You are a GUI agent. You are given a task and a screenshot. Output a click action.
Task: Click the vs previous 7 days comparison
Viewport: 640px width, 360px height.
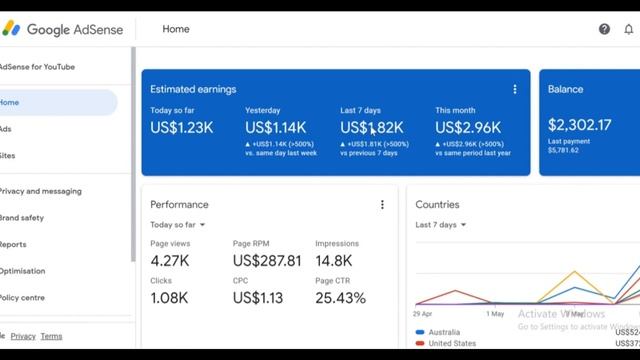369,153
